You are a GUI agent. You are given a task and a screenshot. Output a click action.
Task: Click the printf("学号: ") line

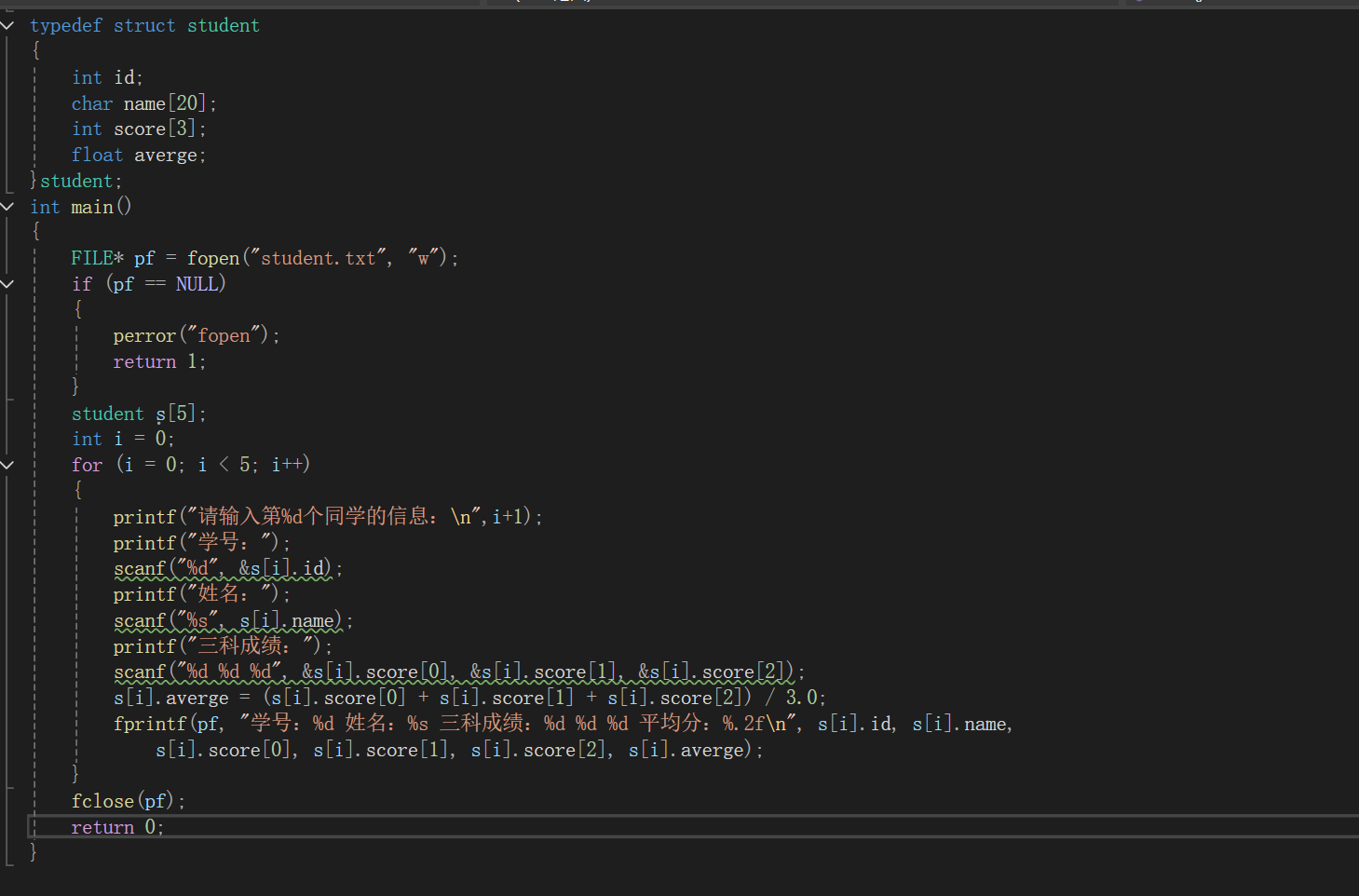pos(202,543)
